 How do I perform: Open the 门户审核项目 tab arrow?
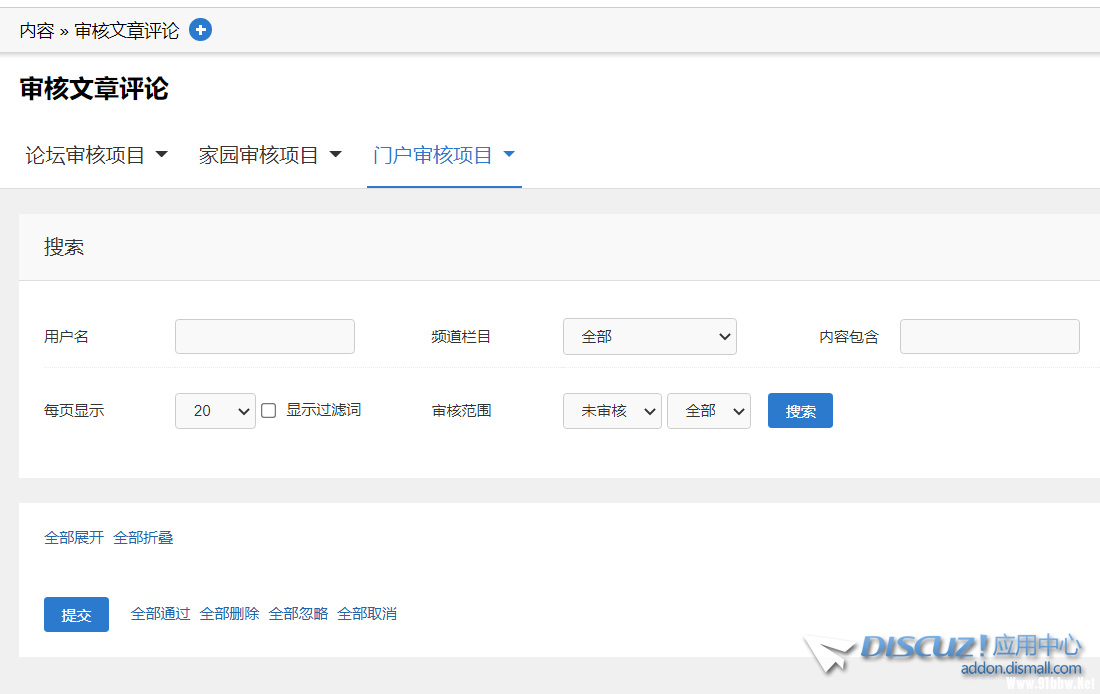[509, 155]
